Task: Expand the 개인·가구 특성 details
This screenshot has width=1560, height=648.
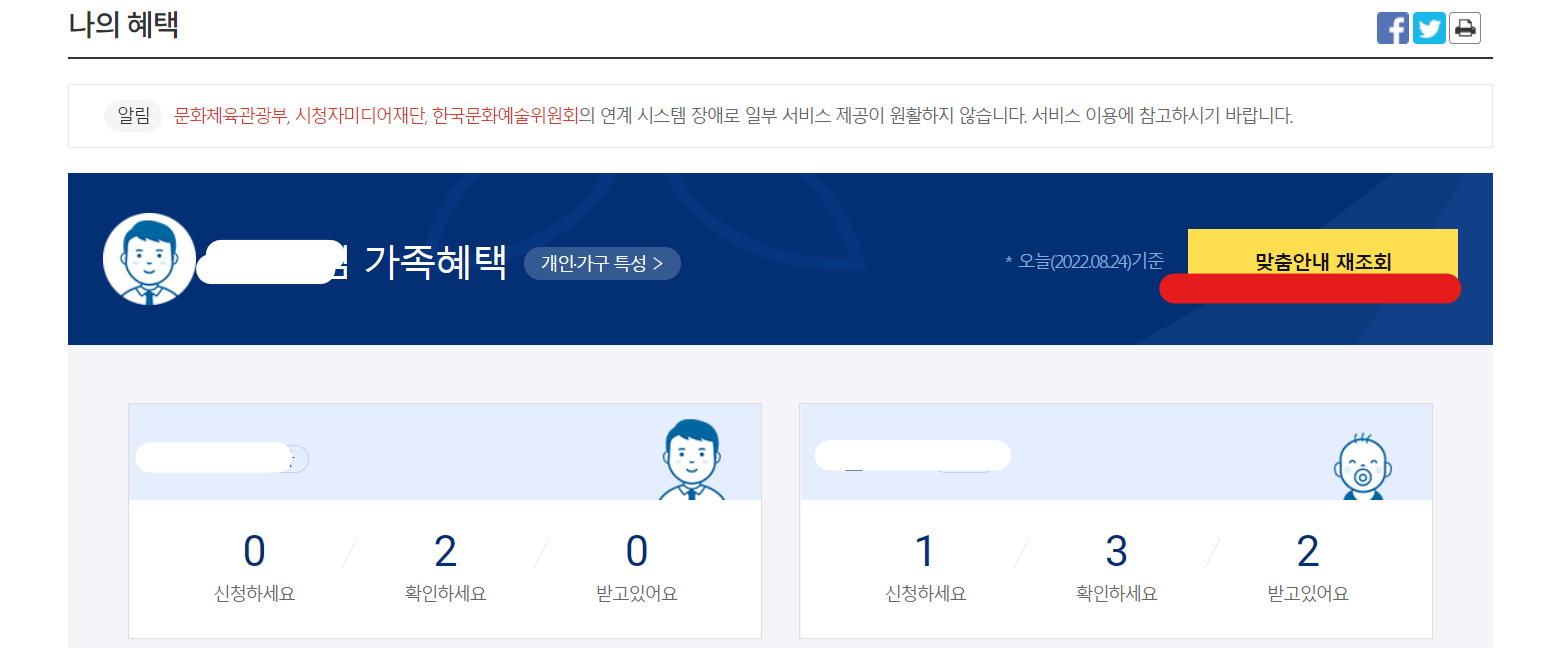Action: [602, 264]
